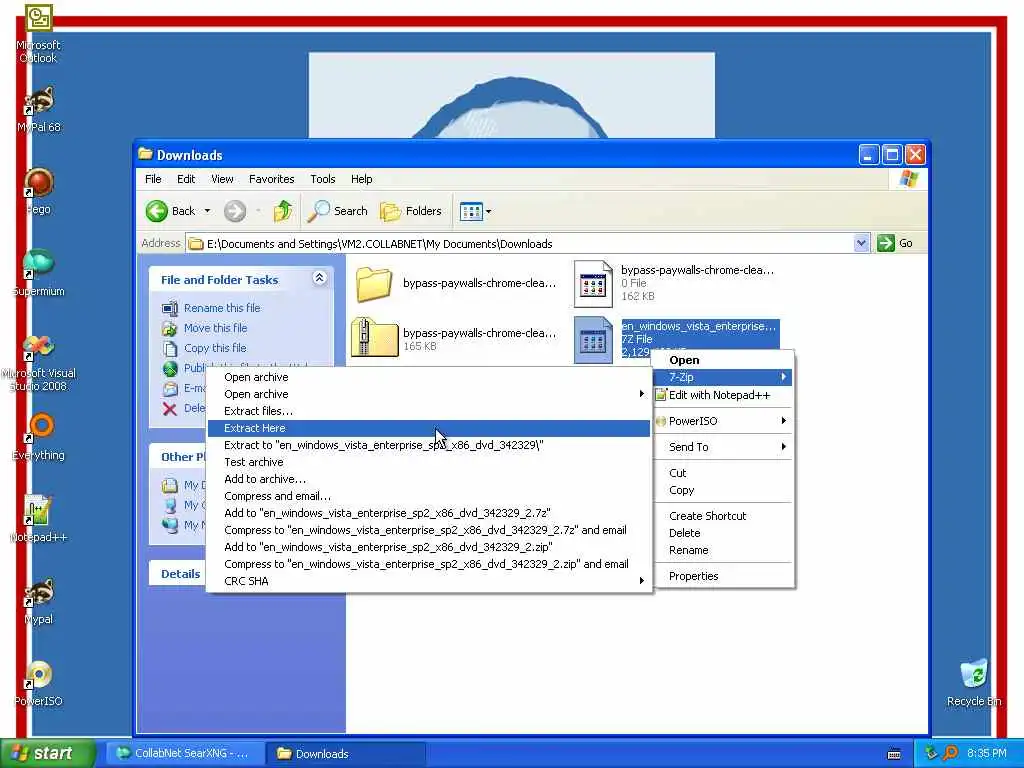Click Copy this file task link
Image resolution: width=1024 pixels, height=768 pixels.
(x=215, y=348)
